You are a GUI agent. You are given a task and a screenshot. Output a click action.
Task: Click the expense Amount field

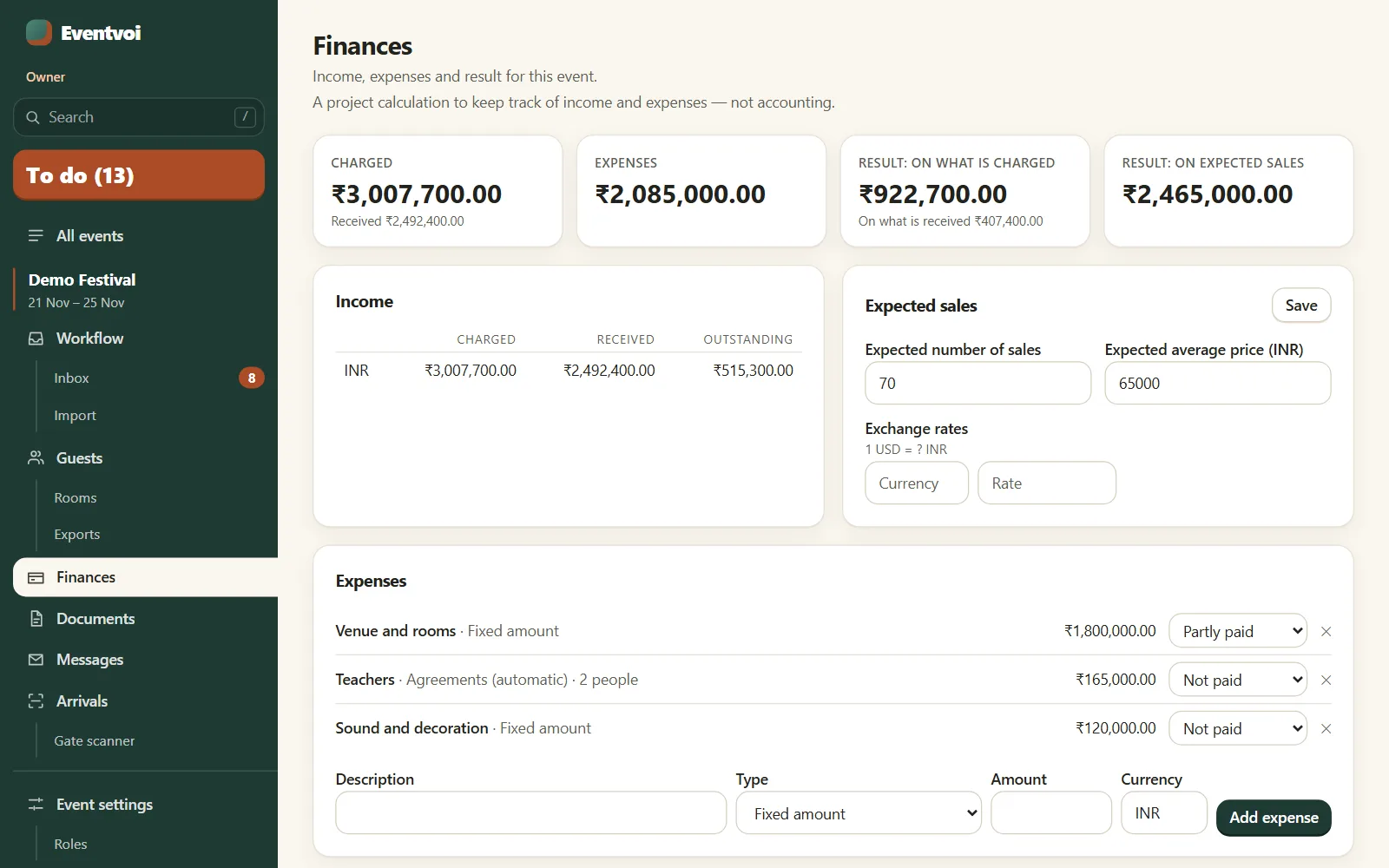(x=1051, y=813)
